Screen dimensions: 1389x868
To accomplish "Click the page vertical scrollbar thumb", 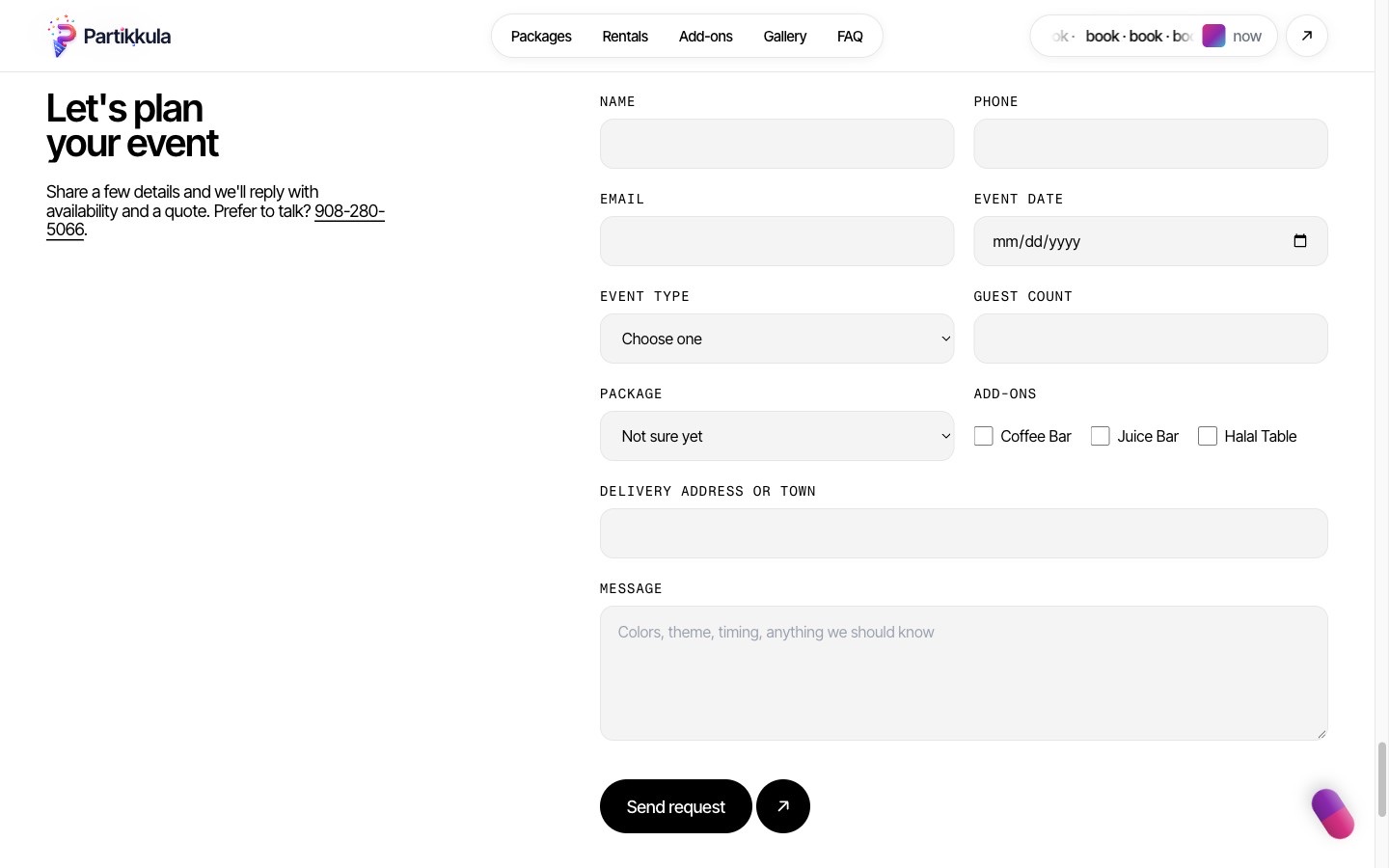I will pyautogui.click(x=1381, y=779).
